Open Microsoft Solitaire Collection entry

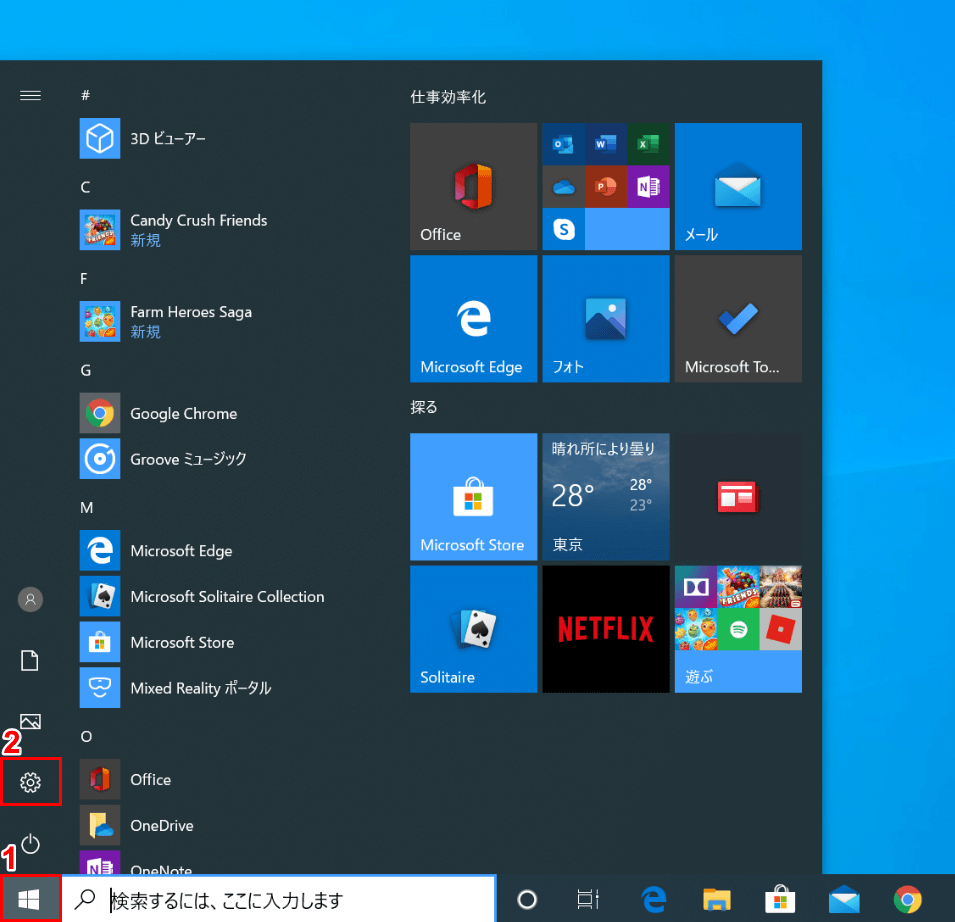click(207, 596)
